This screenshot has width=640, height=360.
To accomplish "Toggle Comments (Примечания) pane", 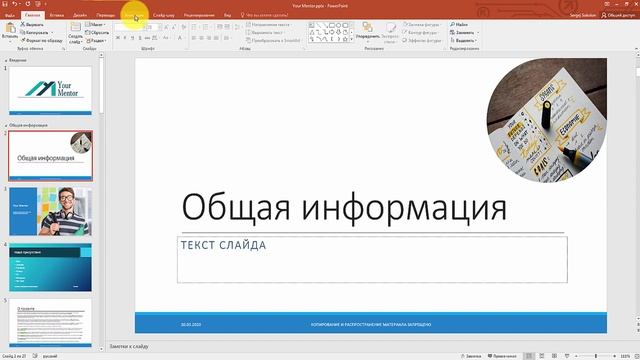I will pyautogui.click(x=502, y=356).
